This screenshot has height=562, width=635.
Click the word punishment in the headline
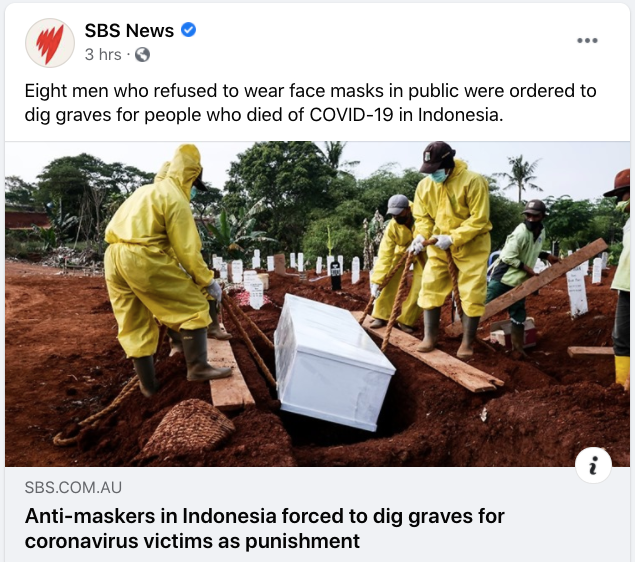[x=303, y=541]
